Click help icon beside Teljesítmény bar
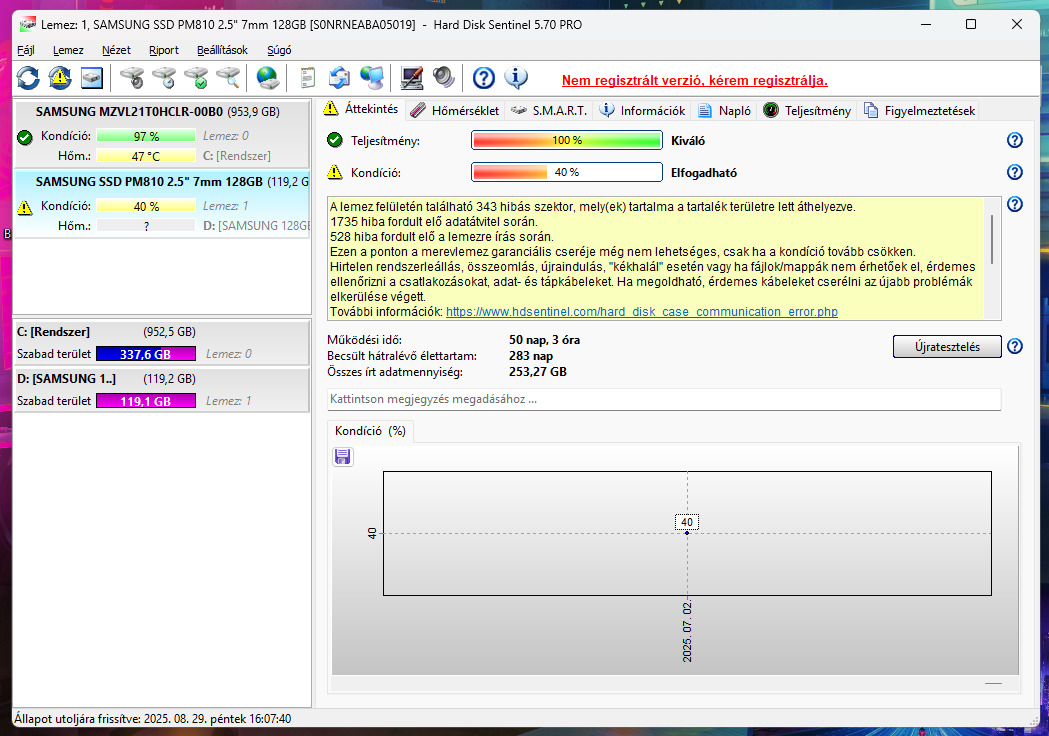Viewport: 1049px width, 736px height. (1014, 140)
